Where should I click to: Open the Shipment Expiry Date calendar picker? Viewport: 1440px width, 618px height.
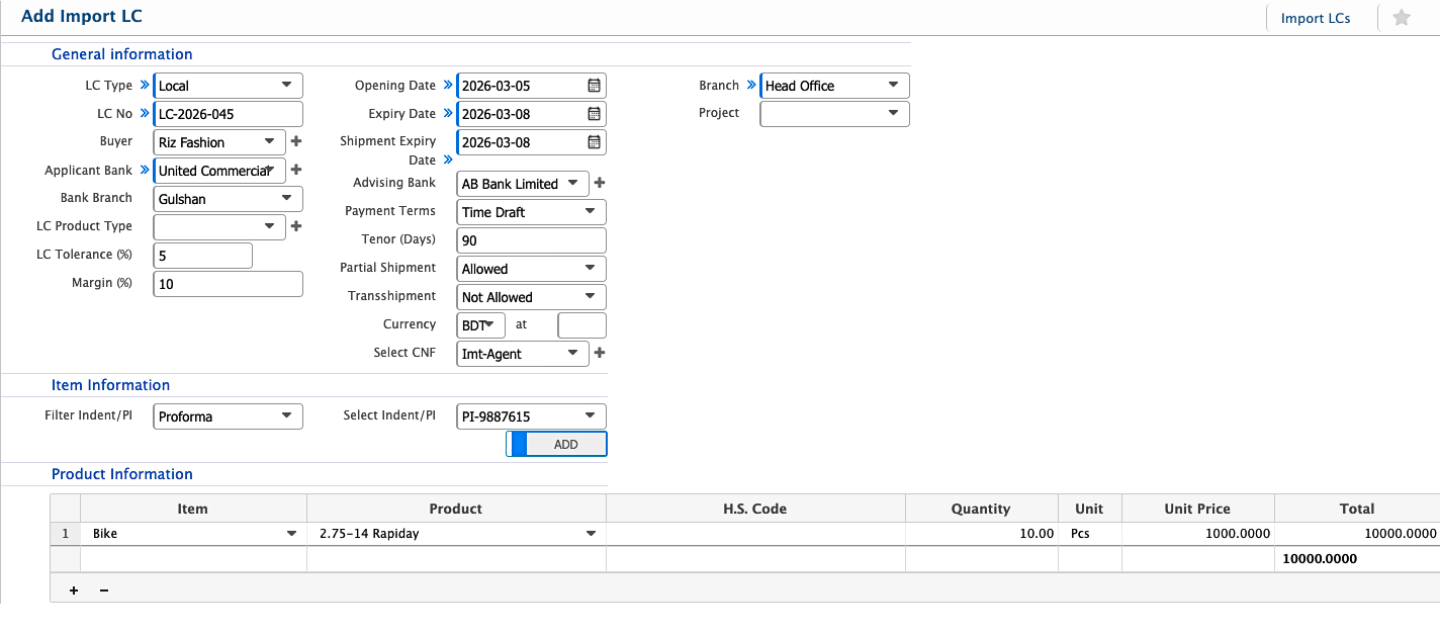tap(594, 142)
